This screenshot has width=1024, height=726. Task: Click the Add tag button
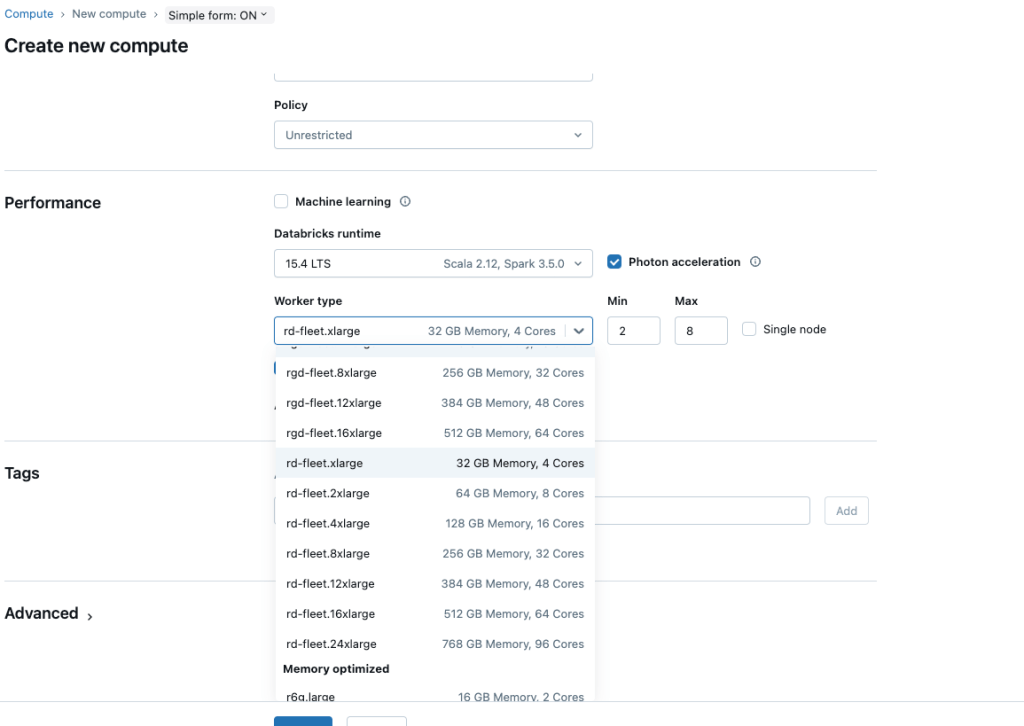tap(846, 511)
